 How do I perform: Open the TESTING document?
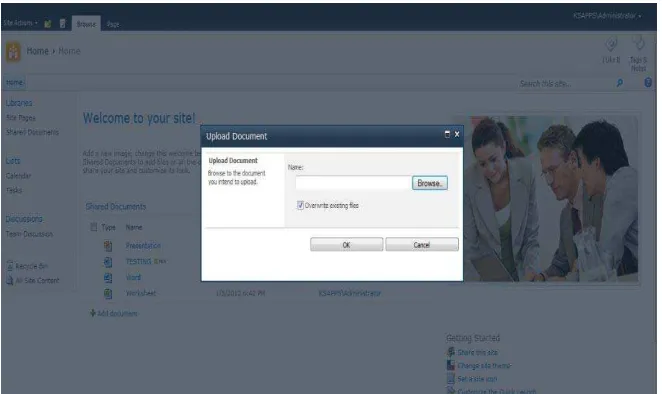[x=138, y=261]
